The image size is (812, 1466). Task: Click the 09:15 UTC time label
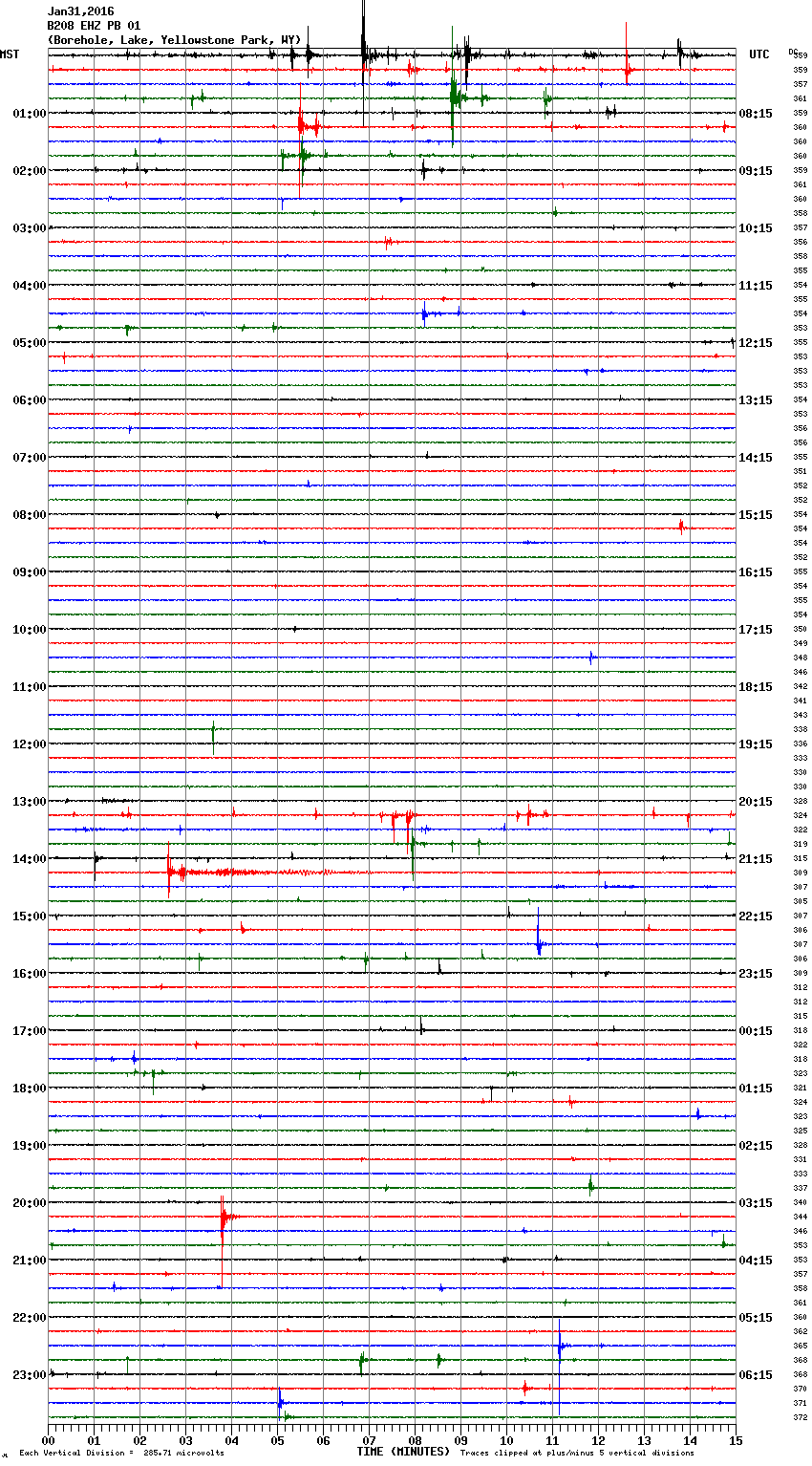(x=756, y=171)
